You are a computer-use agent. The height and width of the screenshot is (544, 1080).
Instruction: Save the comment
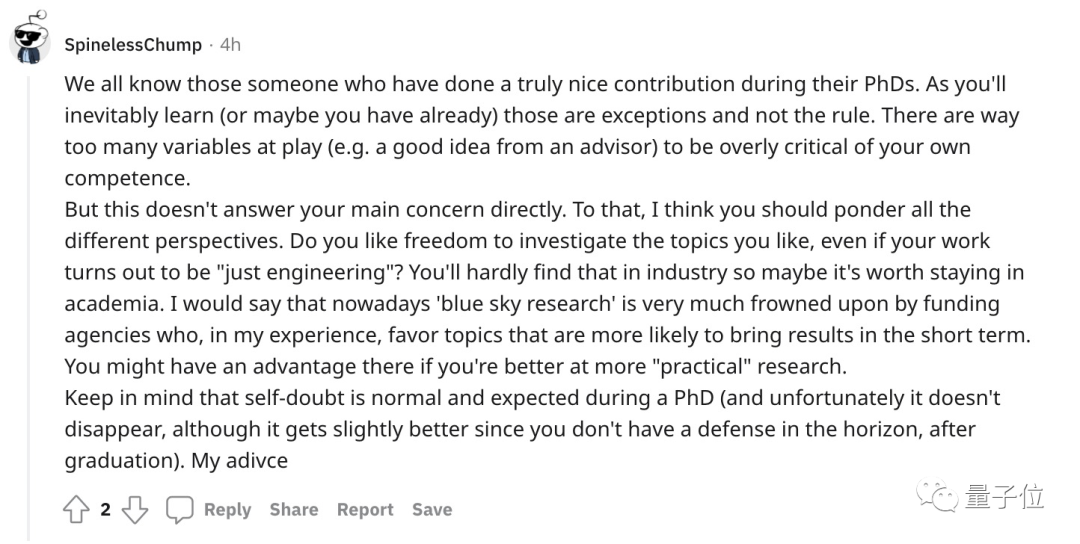(x=432, y=510)
